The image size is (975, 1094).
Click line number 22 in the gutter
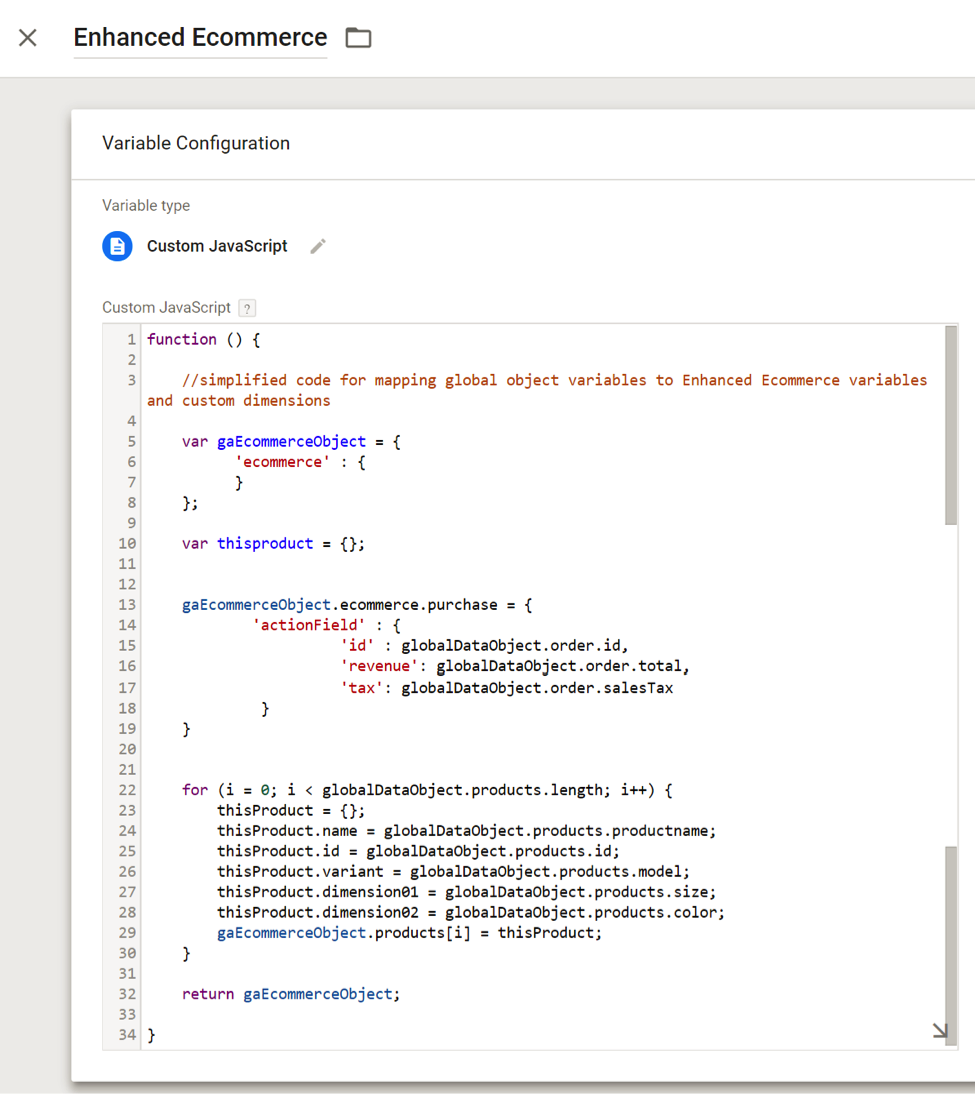click(127, 790)
